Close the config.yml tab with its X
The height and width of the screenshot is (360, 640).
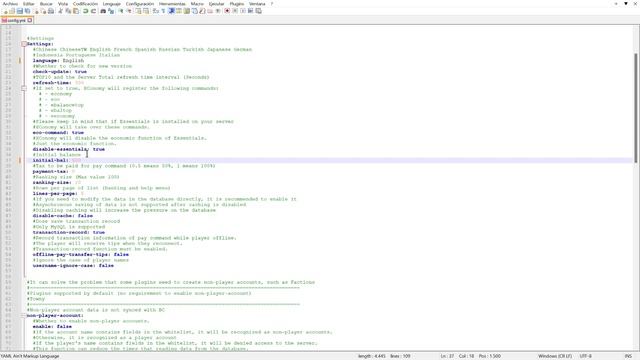(x=30, y=20)
